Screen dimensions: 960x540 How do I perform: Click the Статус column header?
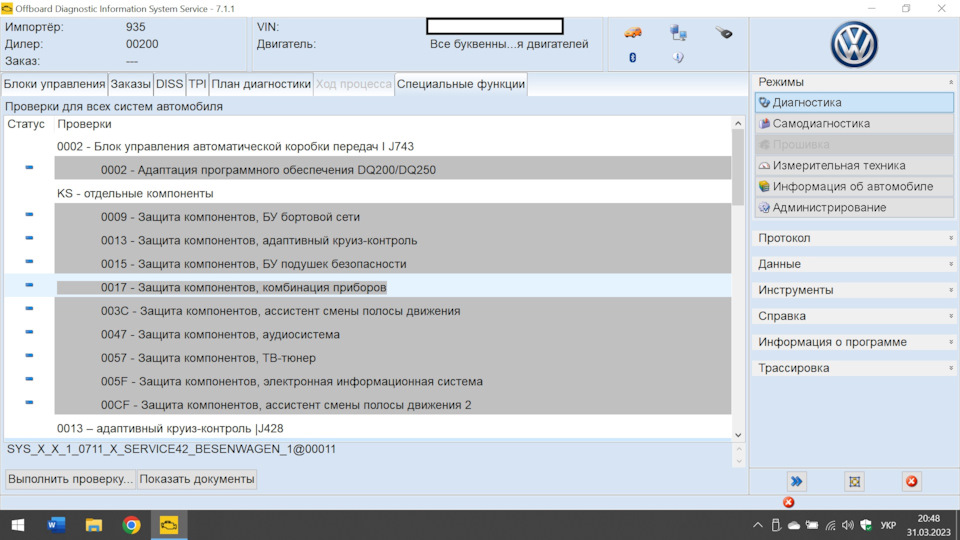tap(26, 124)
